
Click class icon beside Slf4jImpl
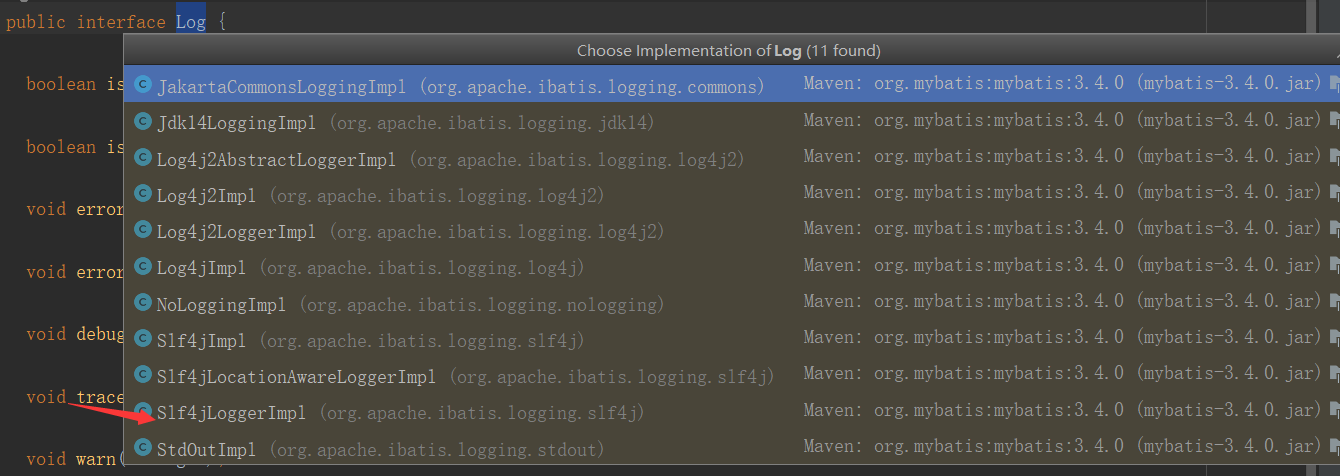[142, 340]
